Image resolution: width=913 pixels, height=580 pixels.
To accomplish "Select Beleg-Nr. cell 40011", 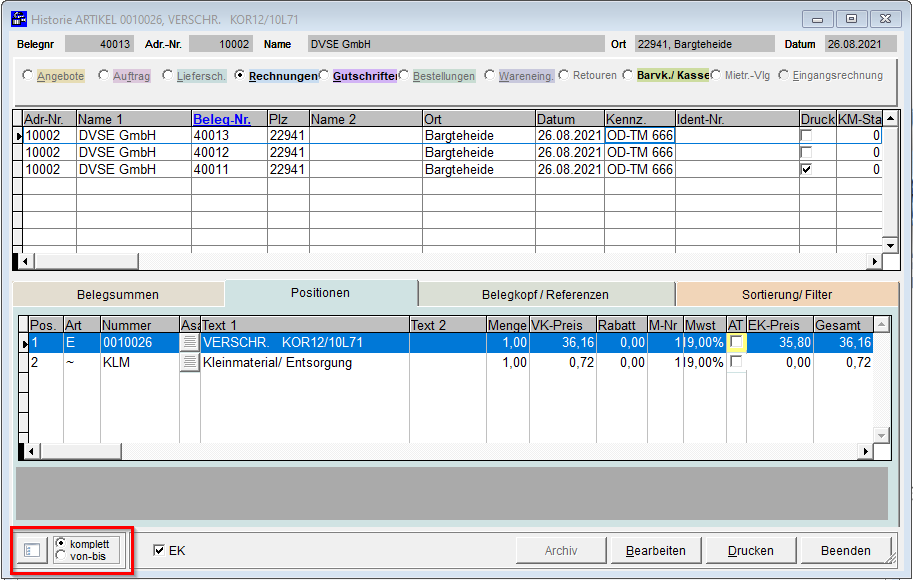I will (x=229, y=169).
